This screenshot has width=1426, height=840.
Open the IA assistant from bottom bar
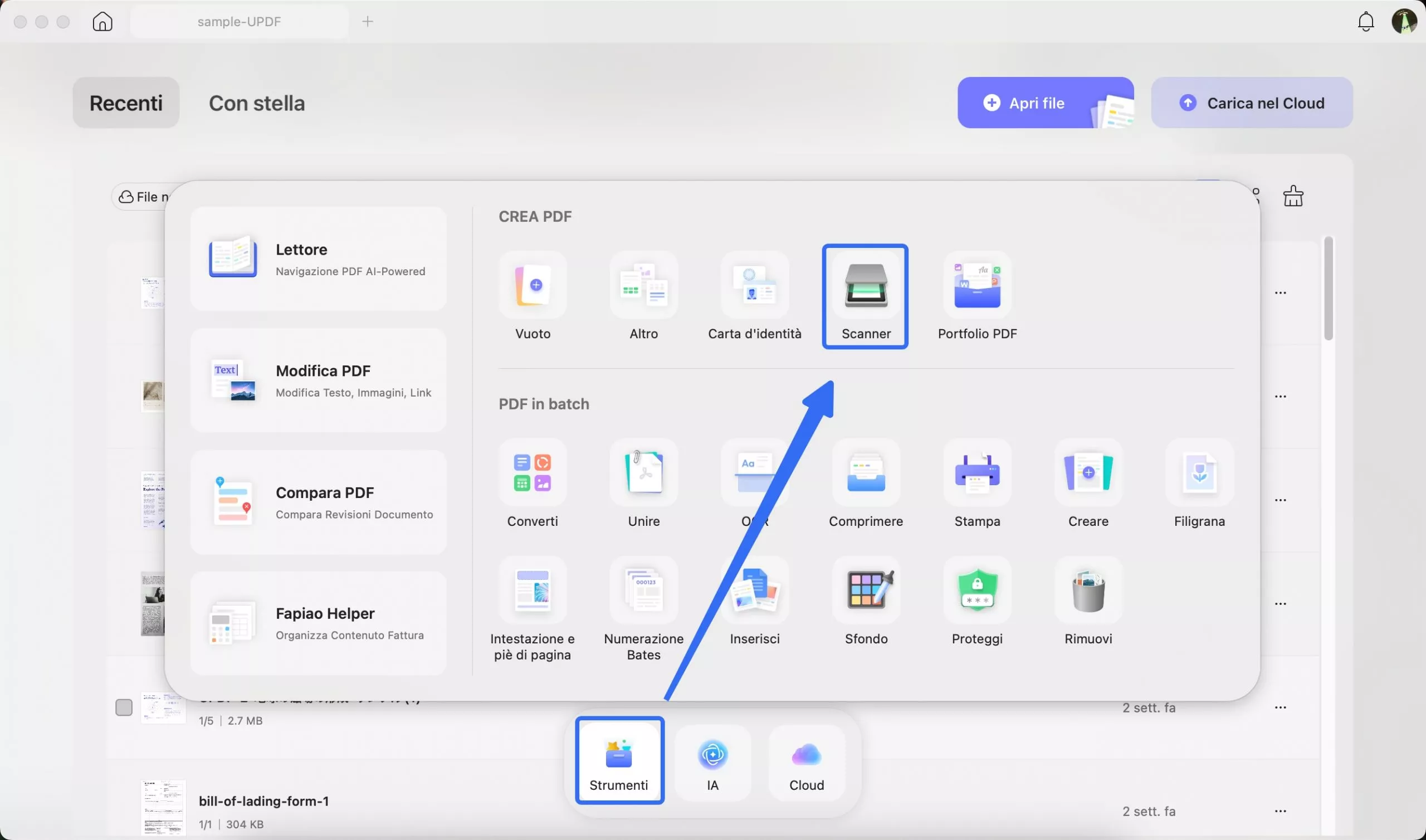point(712,761)
